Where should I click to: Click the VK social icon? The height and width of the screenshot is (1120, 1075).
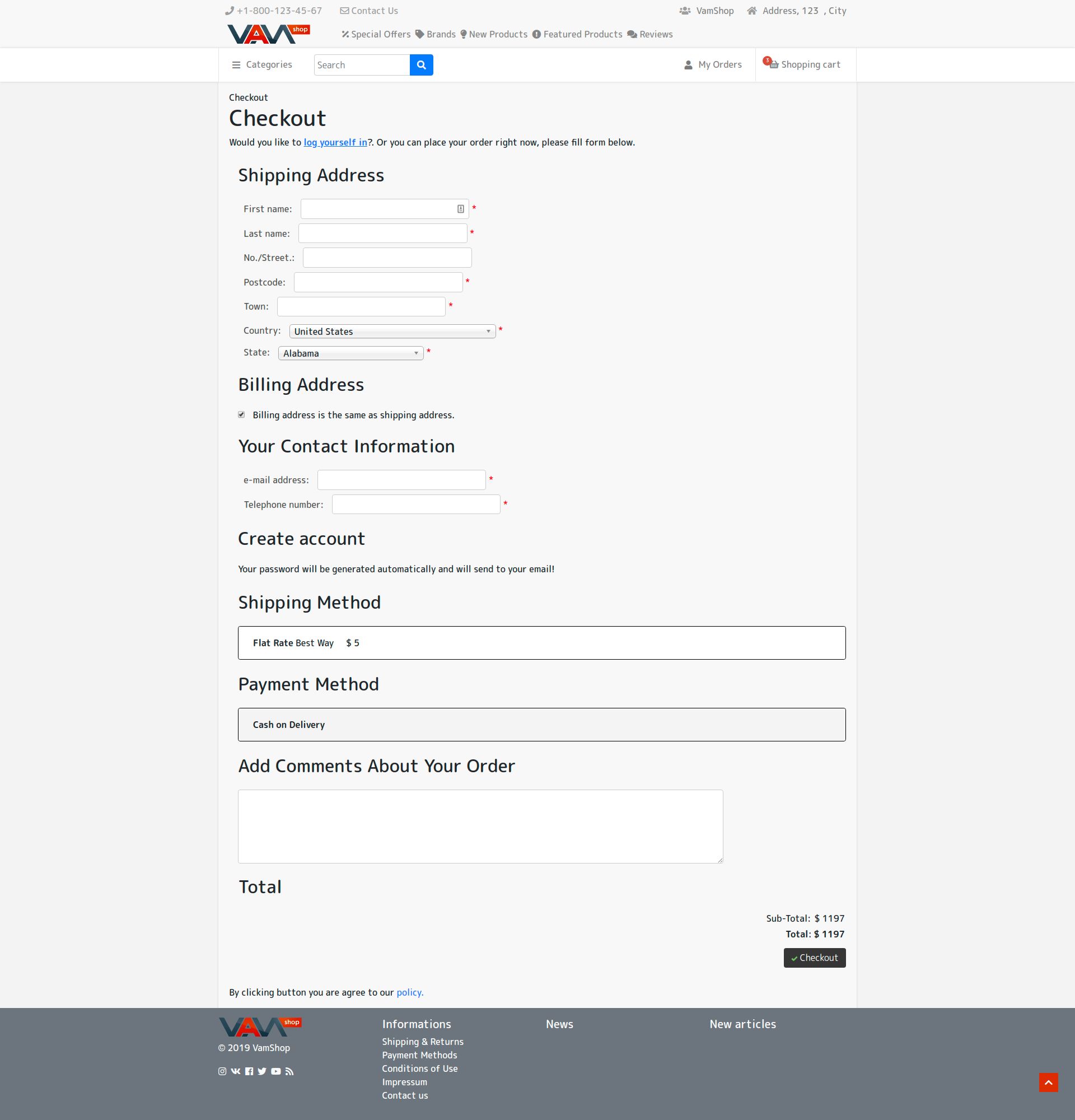235,1071
